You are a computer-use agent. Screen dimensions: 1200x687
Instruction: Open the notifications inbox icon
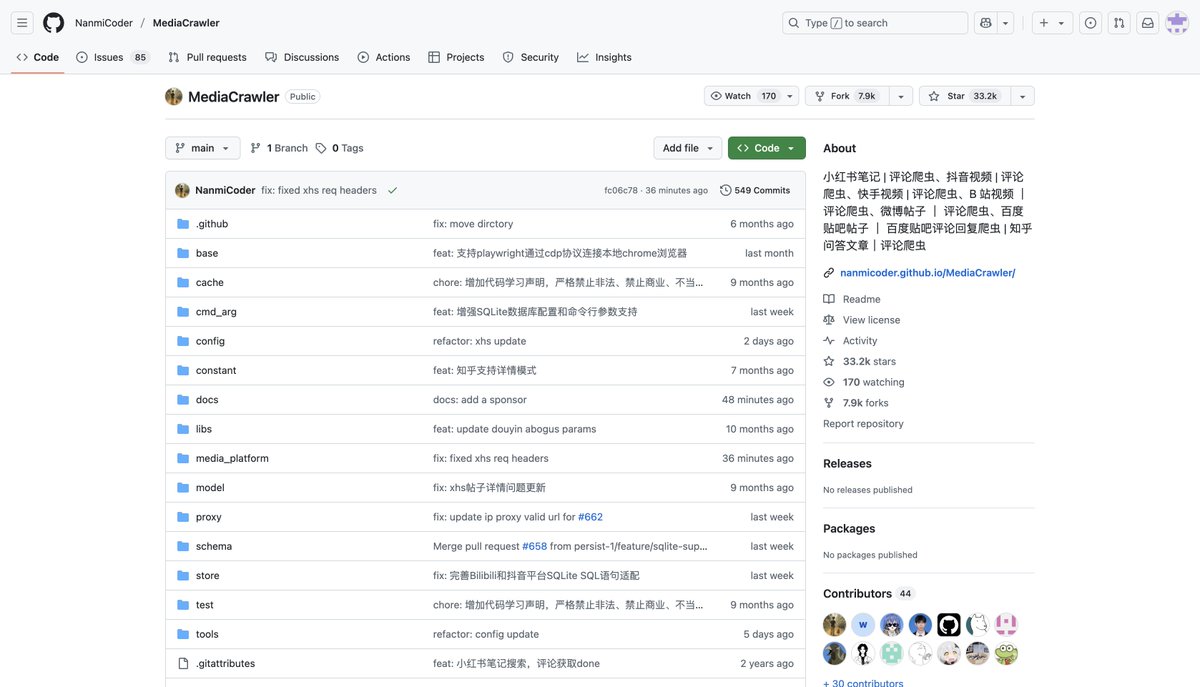[x=1148, y=23]
